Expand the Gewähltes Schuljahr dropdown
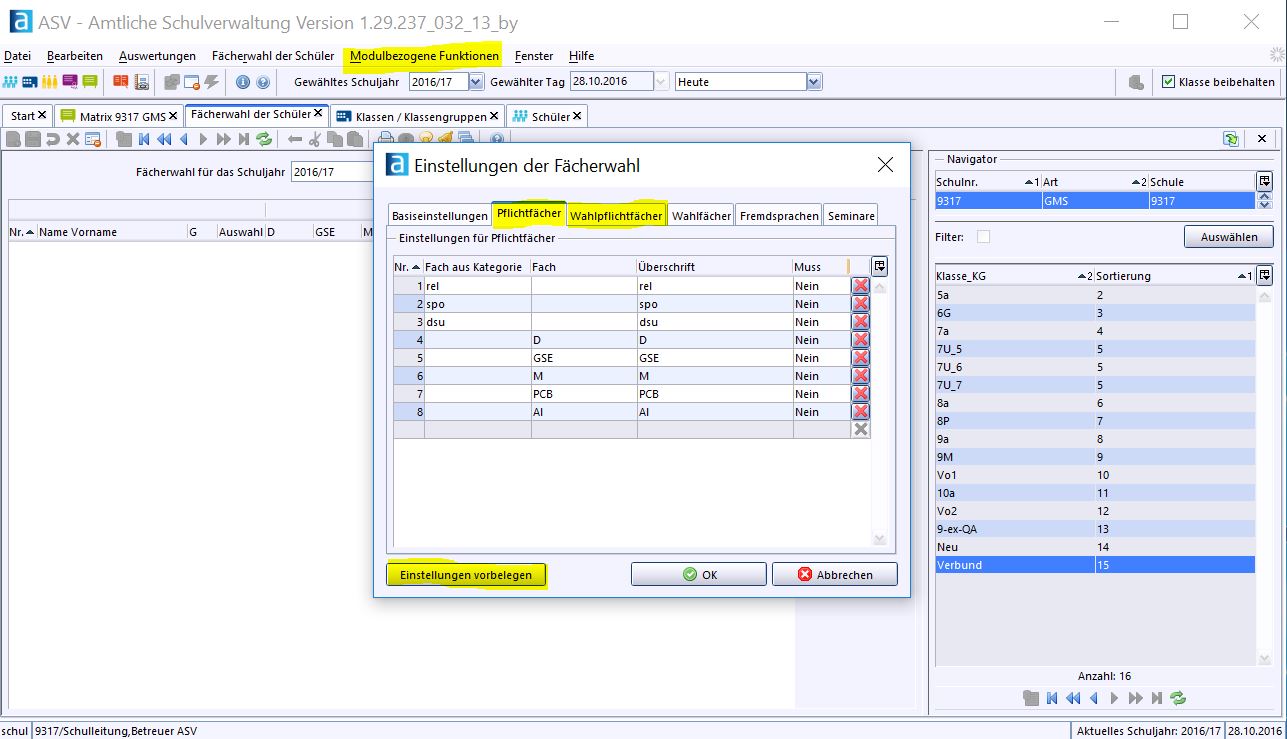 476,82
